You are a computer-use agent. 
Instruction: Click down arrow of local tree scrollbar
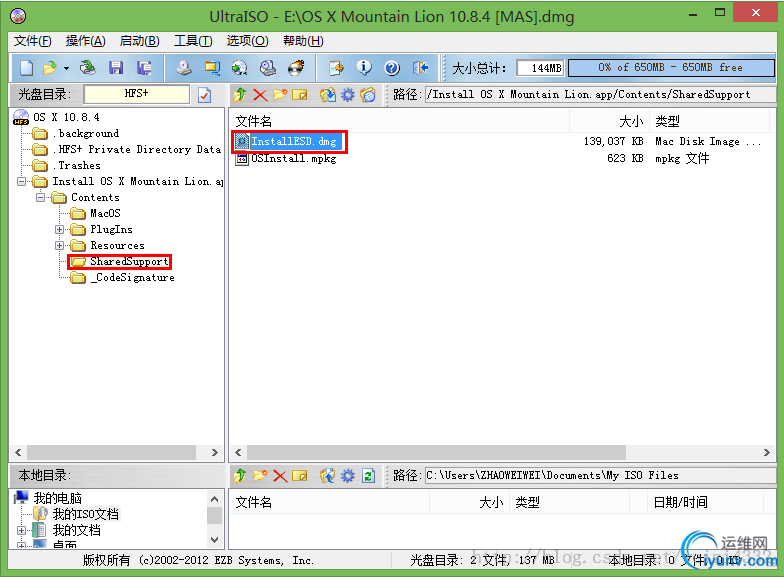(x=214, y=540)
